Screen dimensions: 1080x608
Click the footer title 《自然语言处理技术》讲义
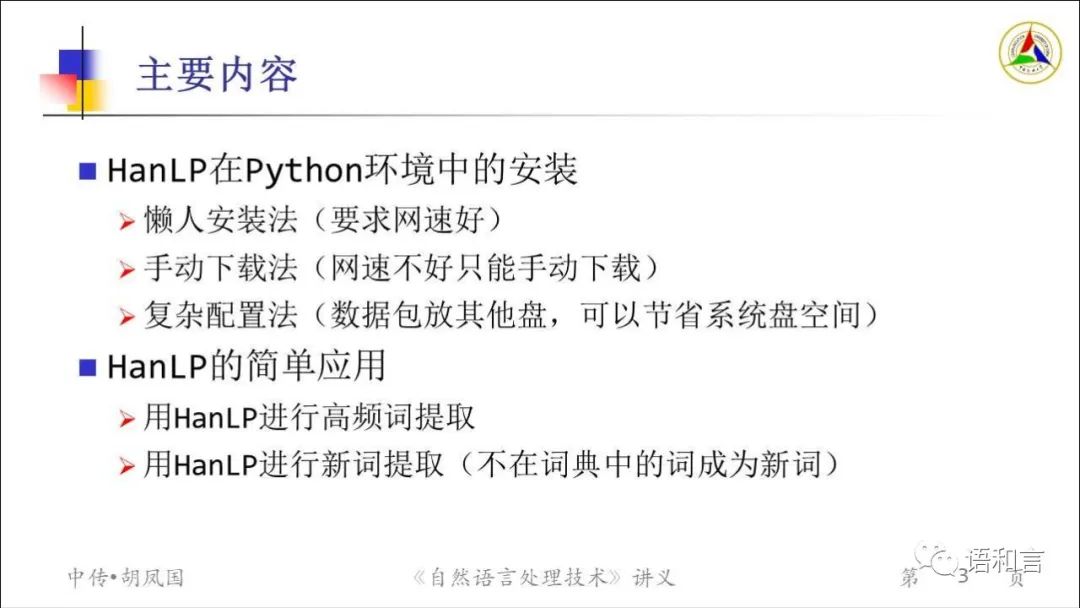[x=543, y=577]
